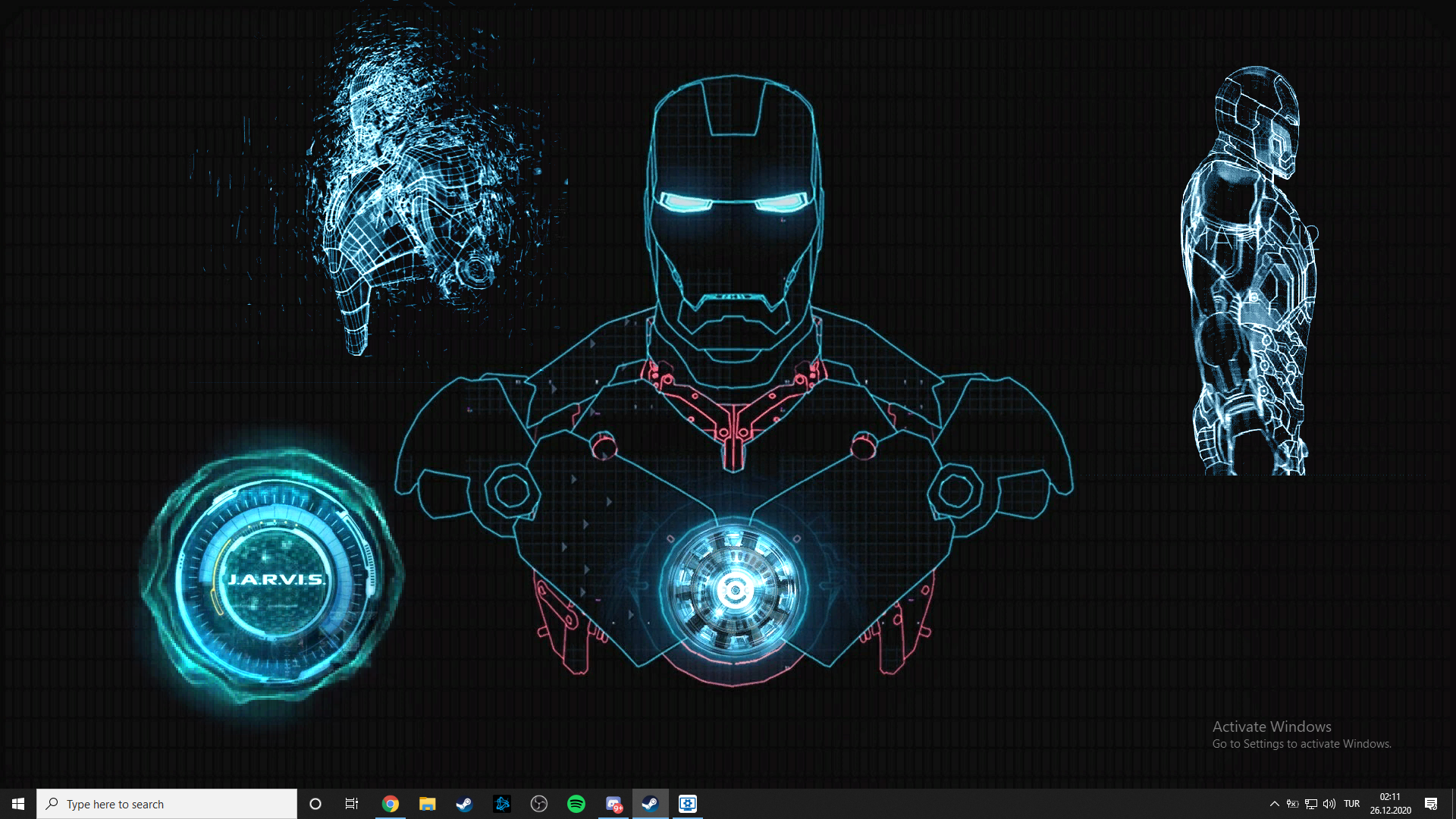Open Spotify from the taskbar
The width and height of the screenshot is (1456, 819).
[576, 804]
